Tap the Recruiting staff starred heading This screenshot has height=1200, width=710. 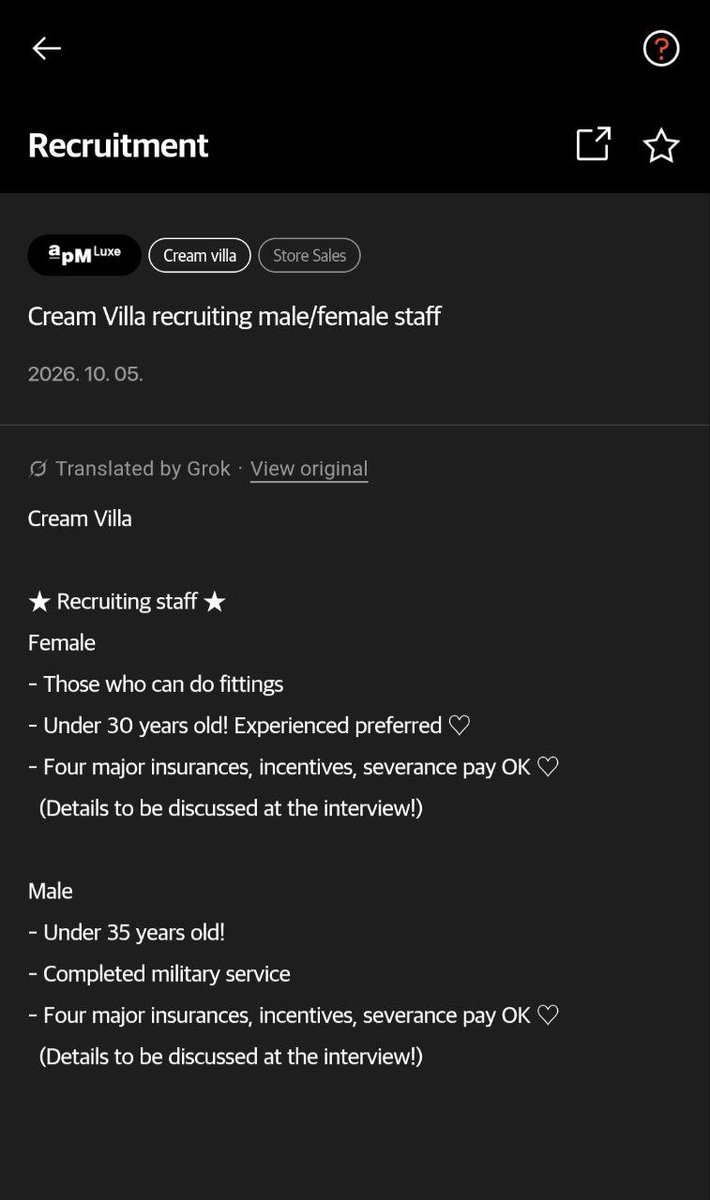[x=127, y=601]
